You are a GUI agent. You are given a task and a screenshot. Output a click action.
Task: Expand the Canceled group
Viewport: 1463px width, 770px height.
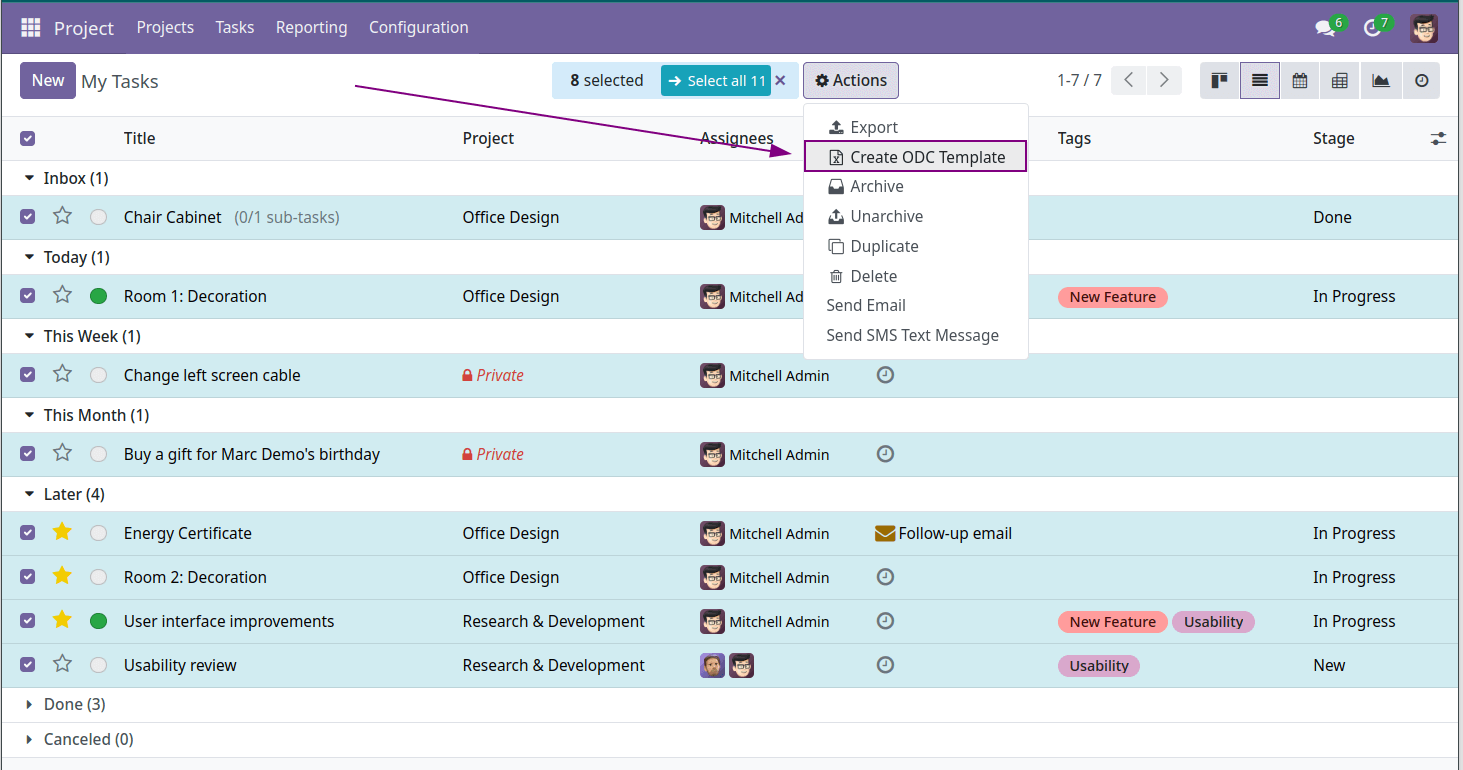pyautogui.click(x=30, y=739)
